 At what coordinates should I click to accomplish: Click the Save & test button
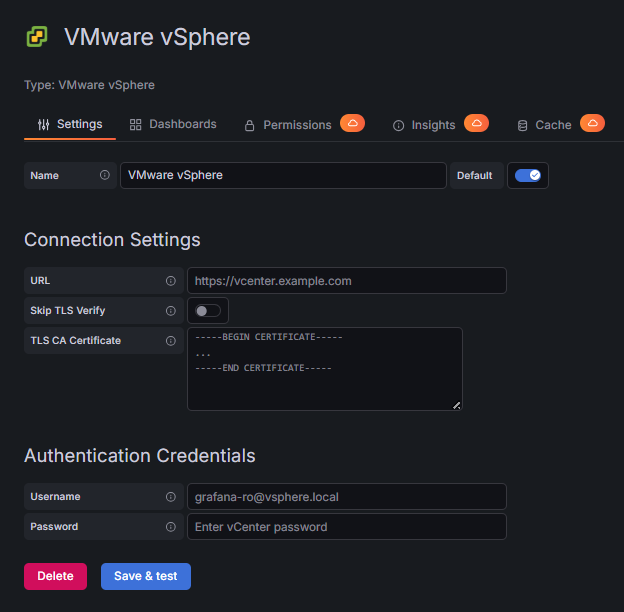pos(146,576)
